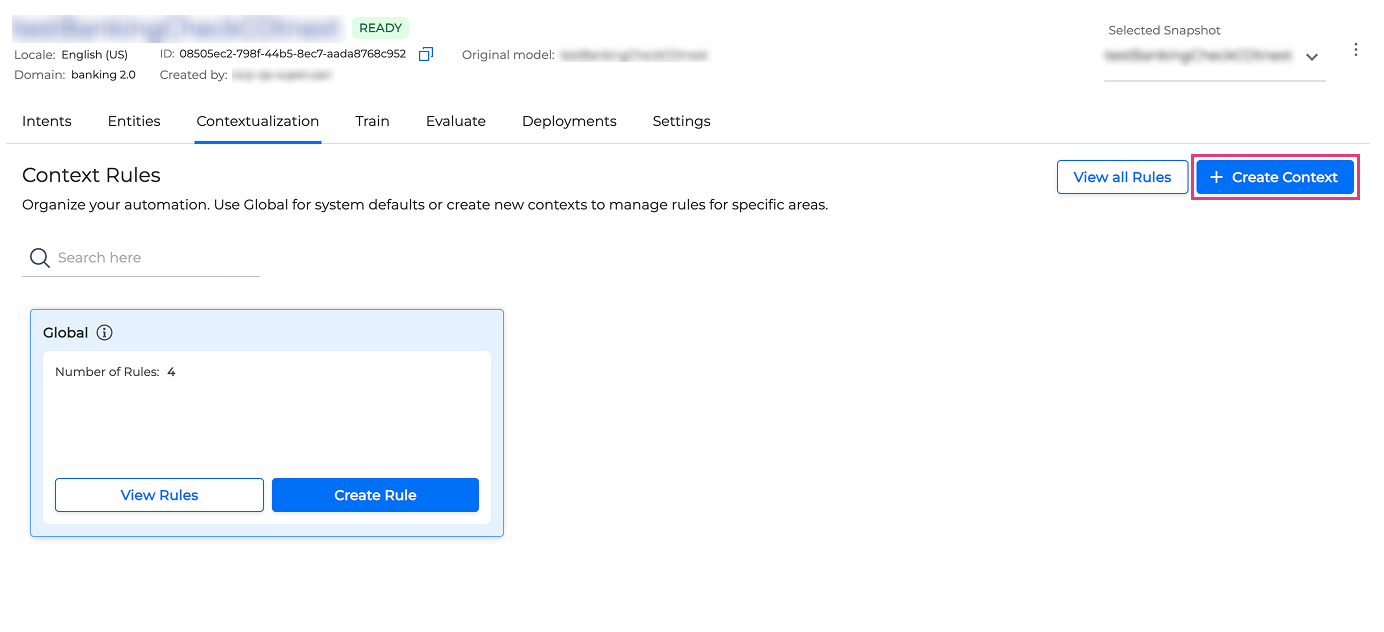Click the model ID value text
The width and height of the screenshot is (1384, 632).
point(292,54)
